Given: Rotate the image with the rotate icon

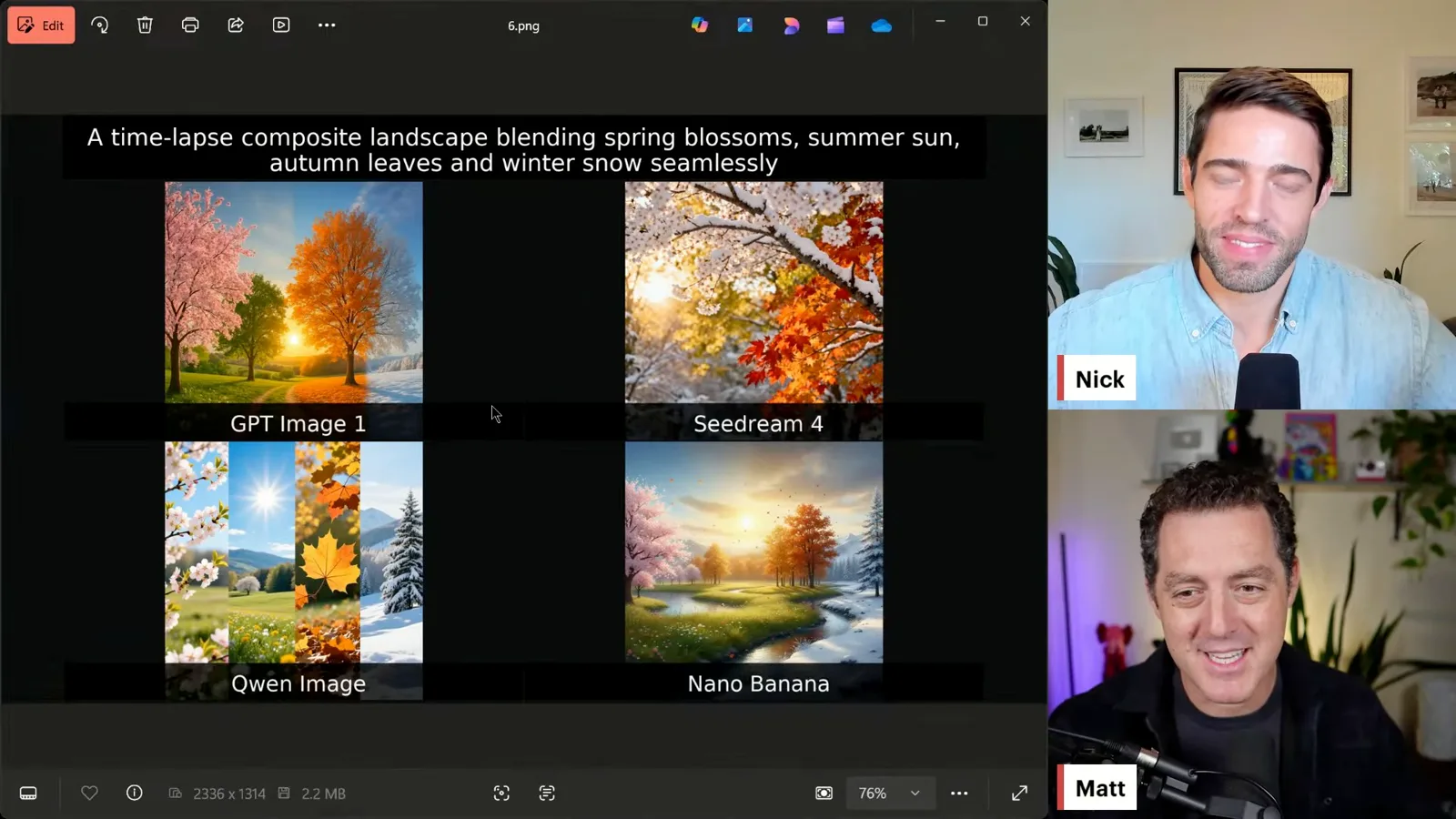Looking at the screenshot, I should 100,25.
